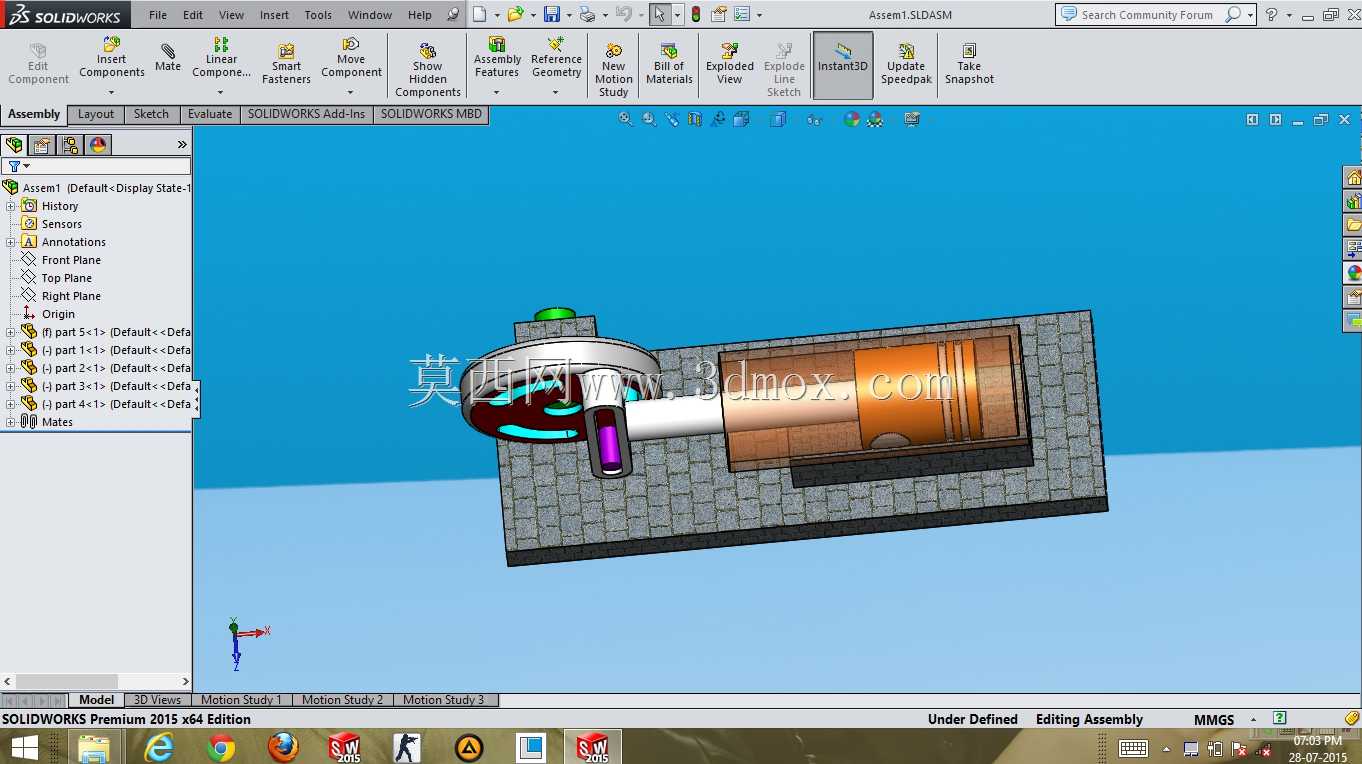Take Snapshot of the assembly
This screenshot has width=1362, height=764.
point(969,64)
